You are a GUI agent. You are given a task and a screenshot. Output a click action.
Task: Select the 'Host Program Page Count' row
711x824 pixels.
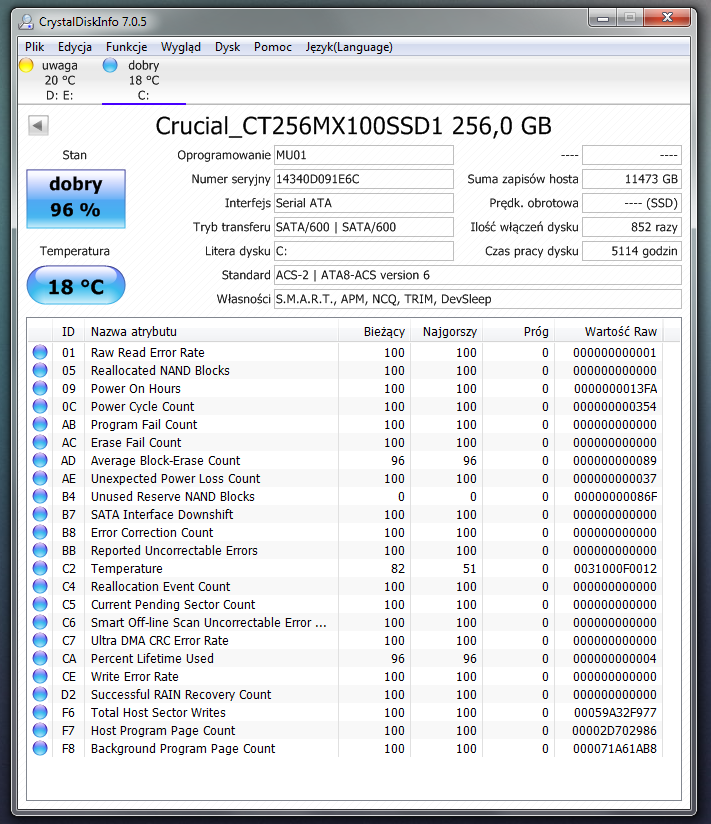pyautogui.click(x=345, y=730)
